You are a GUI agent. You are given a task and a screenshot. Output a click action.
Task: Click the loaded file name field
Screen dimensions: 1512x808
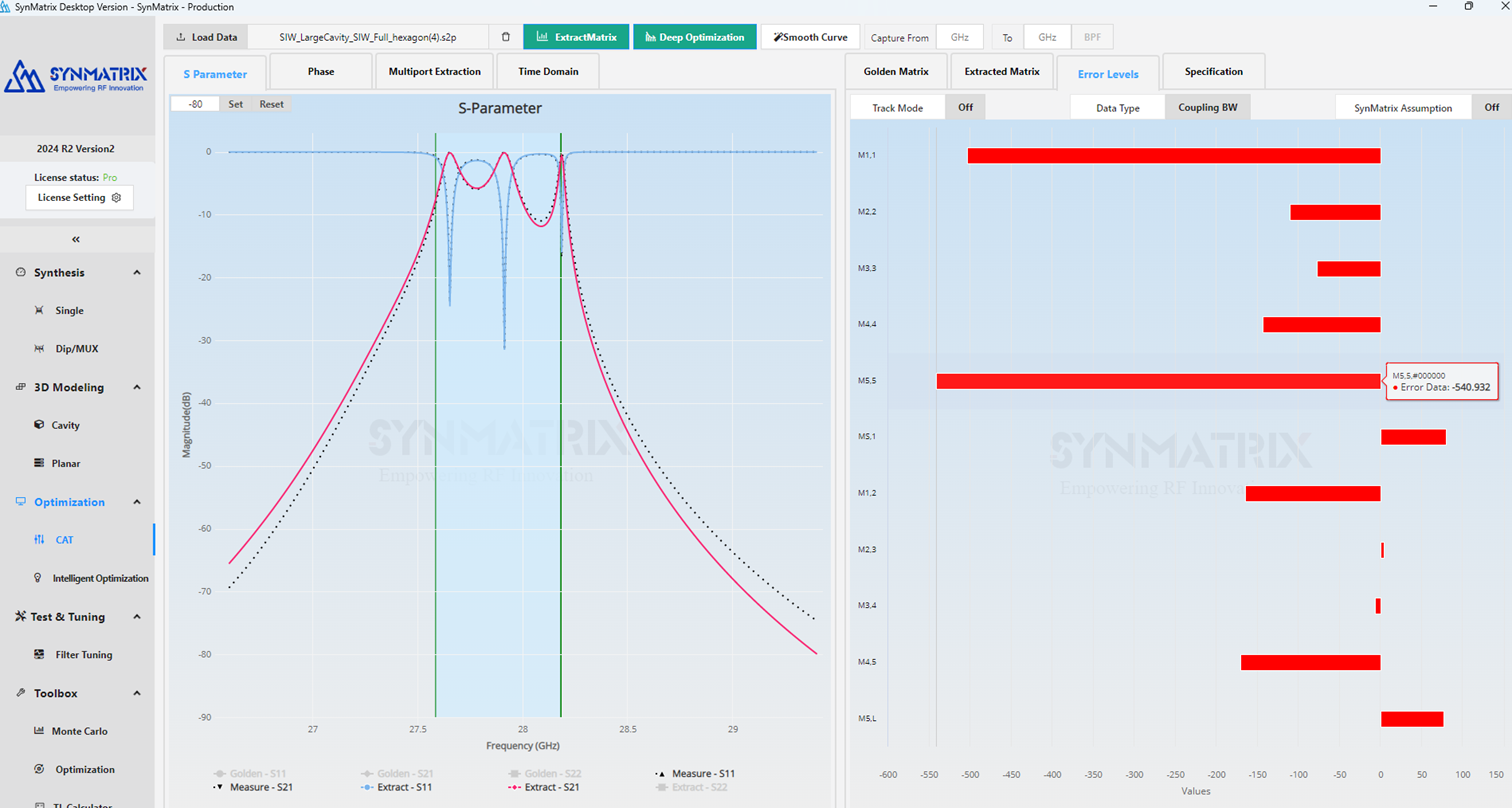tap(368, 38)
